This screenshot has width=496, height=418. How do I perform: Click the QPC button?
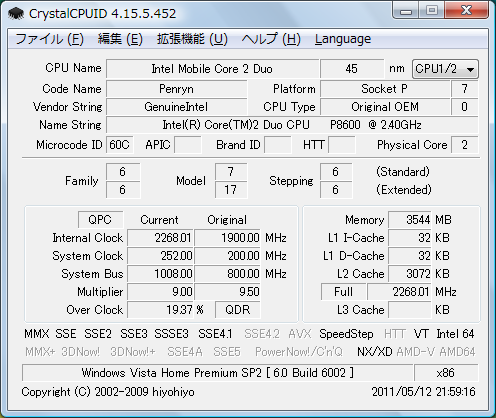pos(100,220)
